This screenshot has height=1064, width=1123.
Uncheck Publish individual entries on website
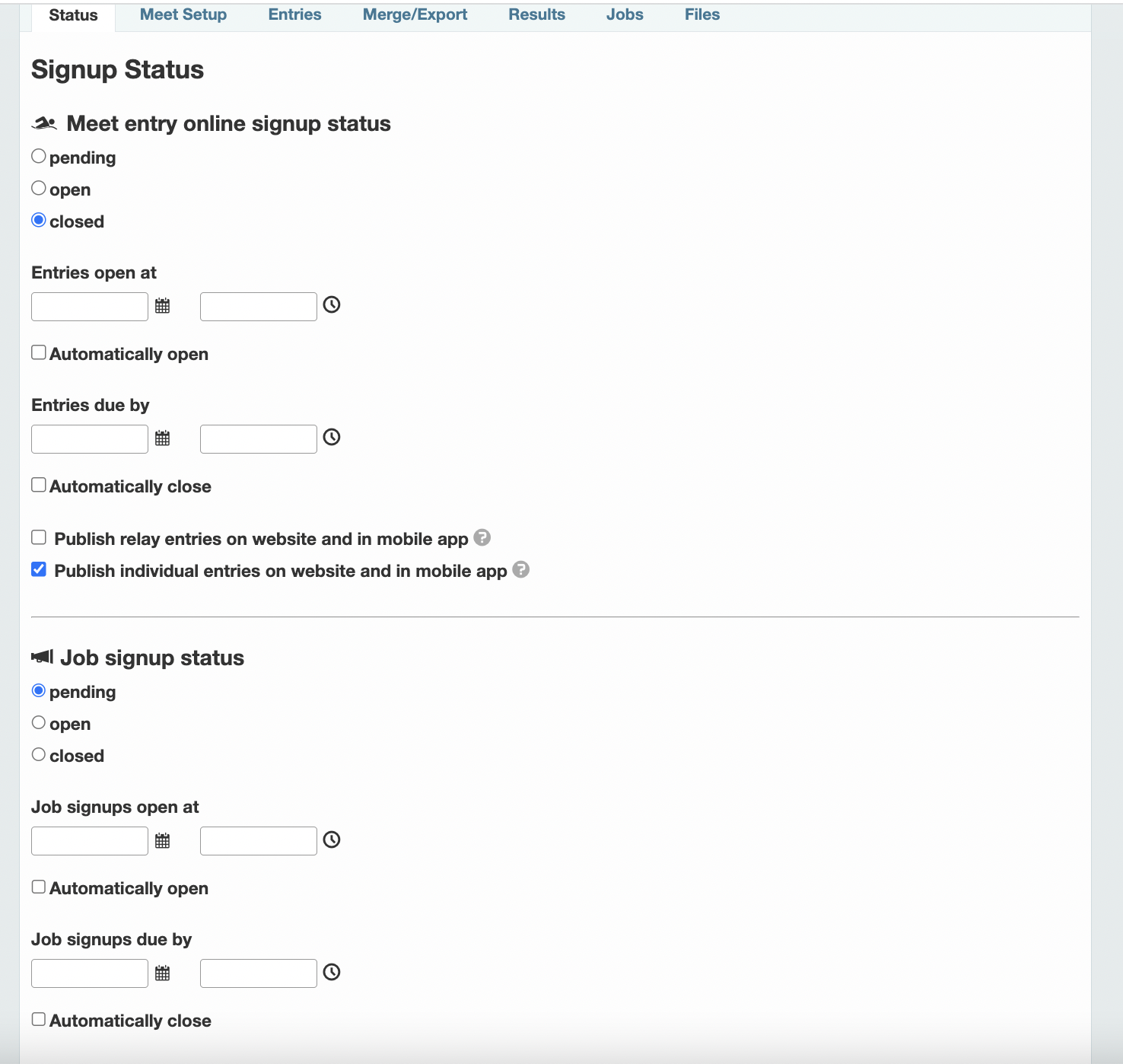click(x=38, y=568)
